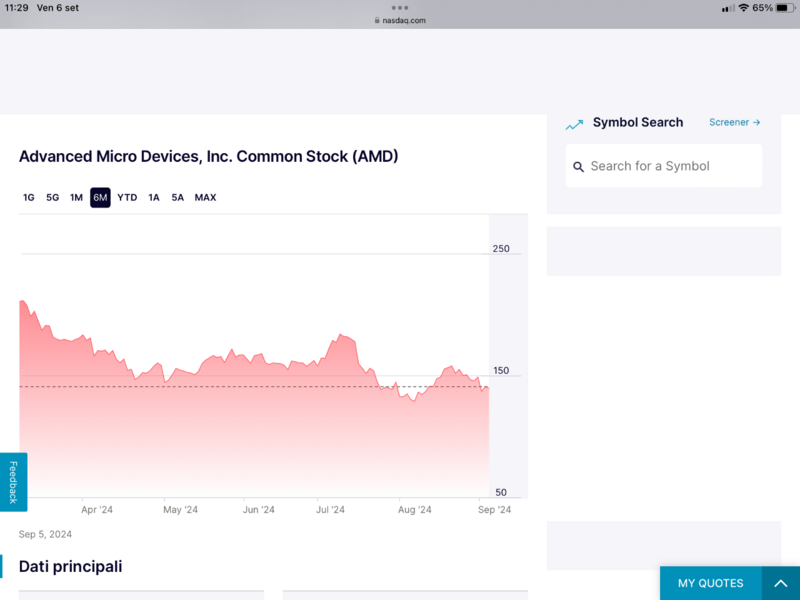Focus the 'Search for a Symbol' field
The height and width of the screenshot is (600, 800).
(670, 166)
